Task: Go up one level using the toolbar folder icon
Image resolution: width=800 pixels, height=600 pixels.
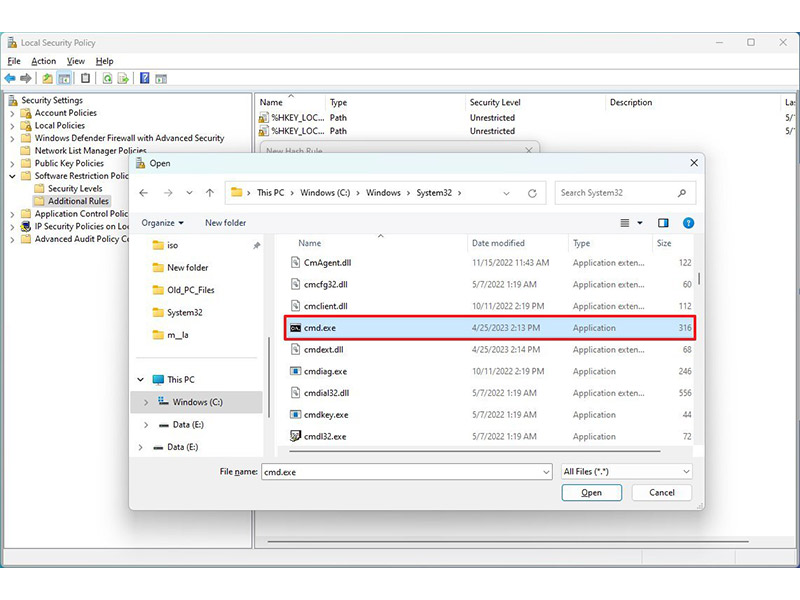Action: pos(47,79)
